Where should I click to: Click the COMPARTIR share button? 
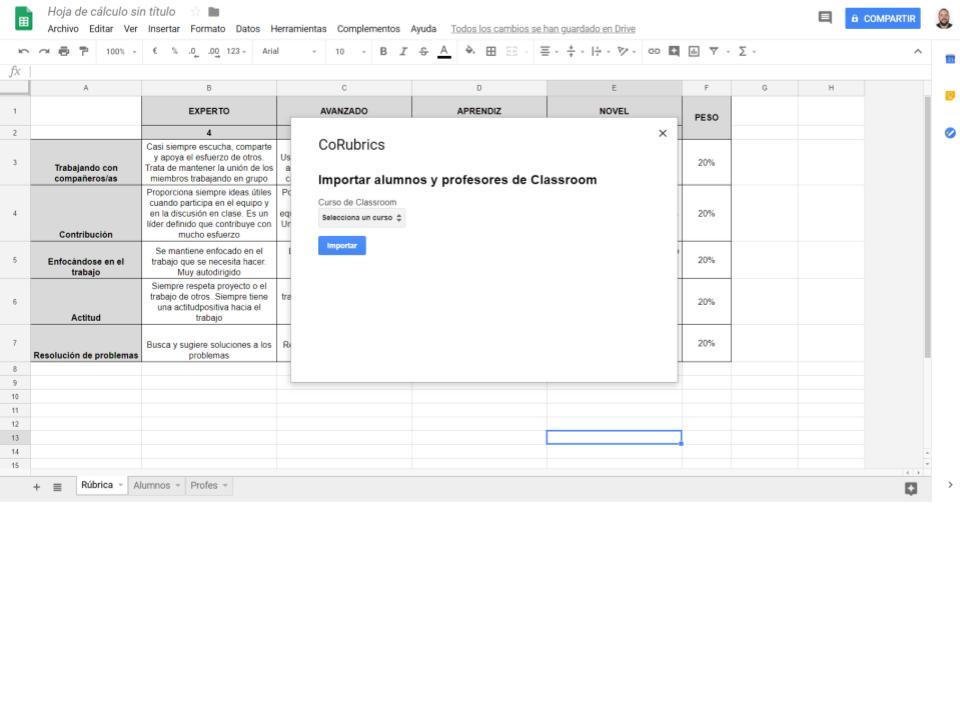click(883, 18)
